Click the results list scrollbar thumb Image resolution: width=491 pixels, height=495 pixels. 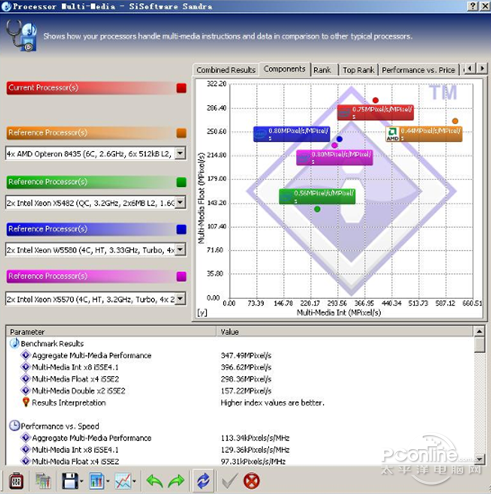coord(479,345)
